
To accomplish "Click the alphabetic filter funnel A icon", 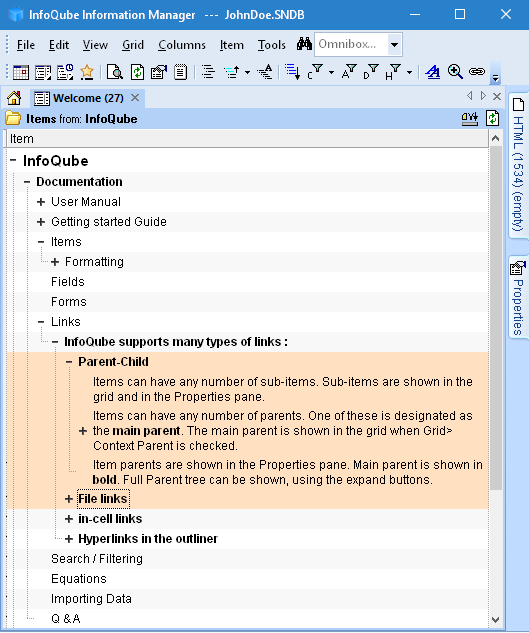I will point(349,72).
